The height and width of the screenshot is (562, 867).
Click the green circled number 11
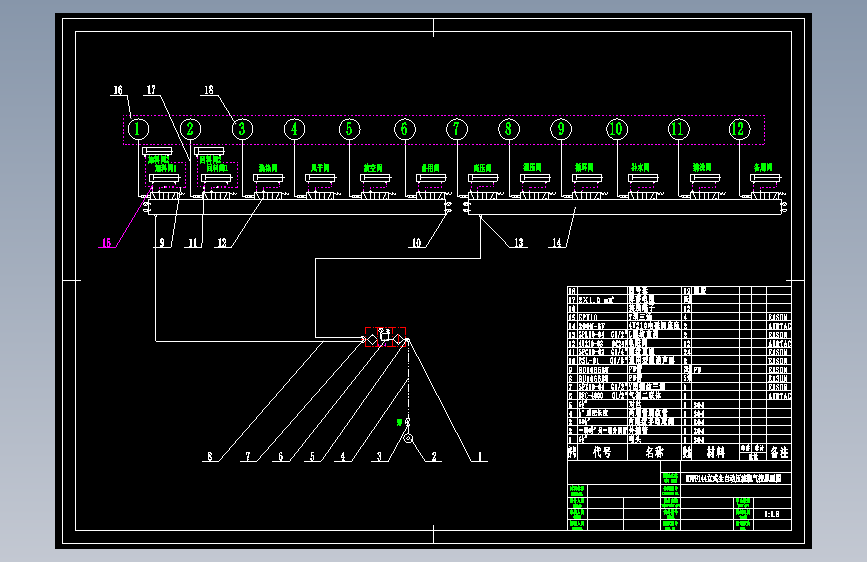[x=678, y=129]
